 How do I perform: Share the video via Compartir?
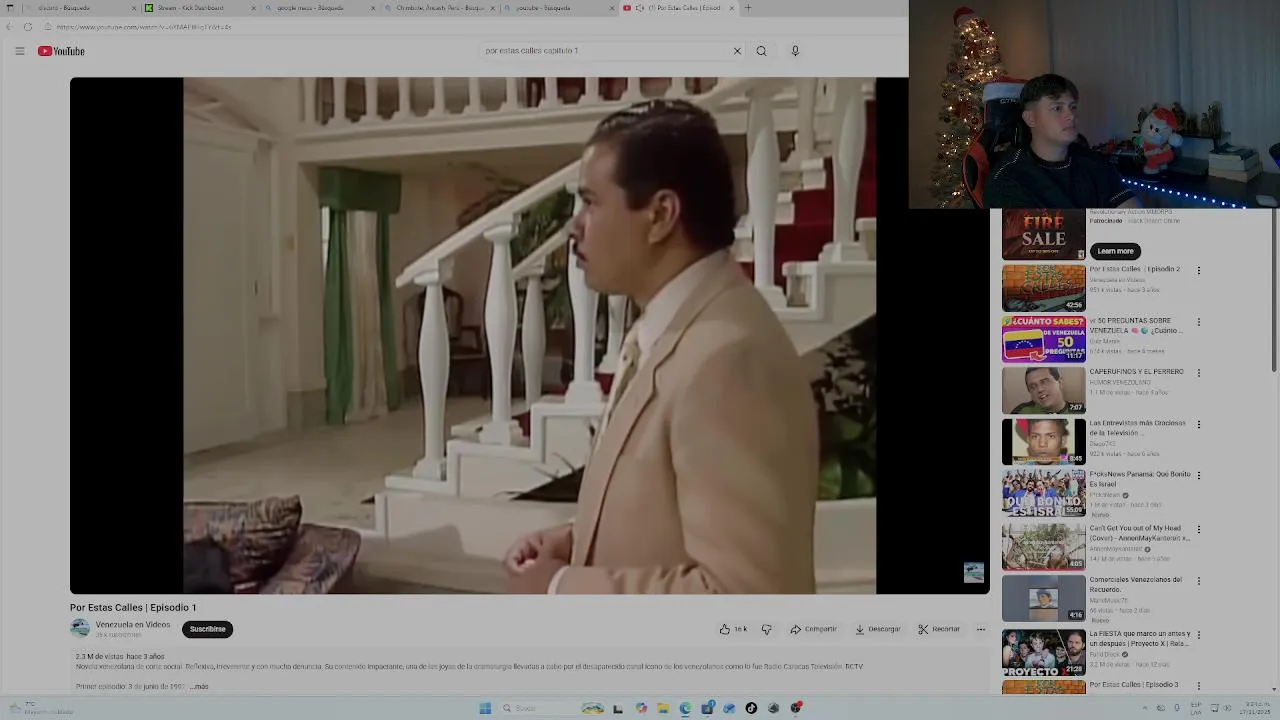[813, 629]
